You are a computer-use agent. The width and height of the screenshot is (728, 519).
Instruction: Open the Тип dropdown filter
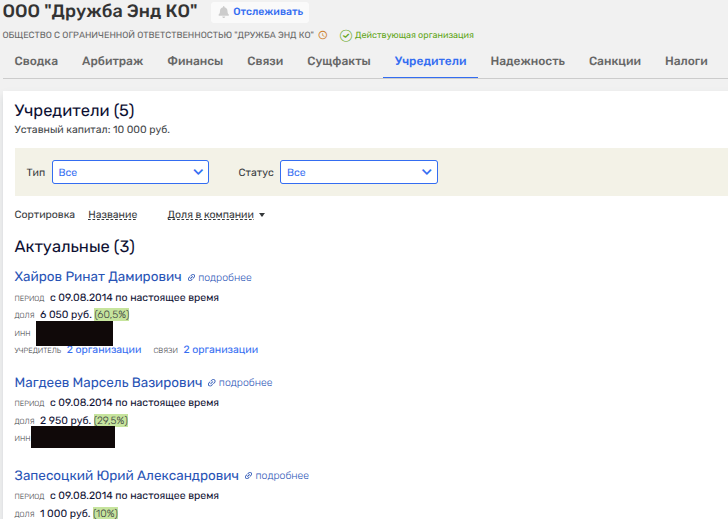click(130, 172)
